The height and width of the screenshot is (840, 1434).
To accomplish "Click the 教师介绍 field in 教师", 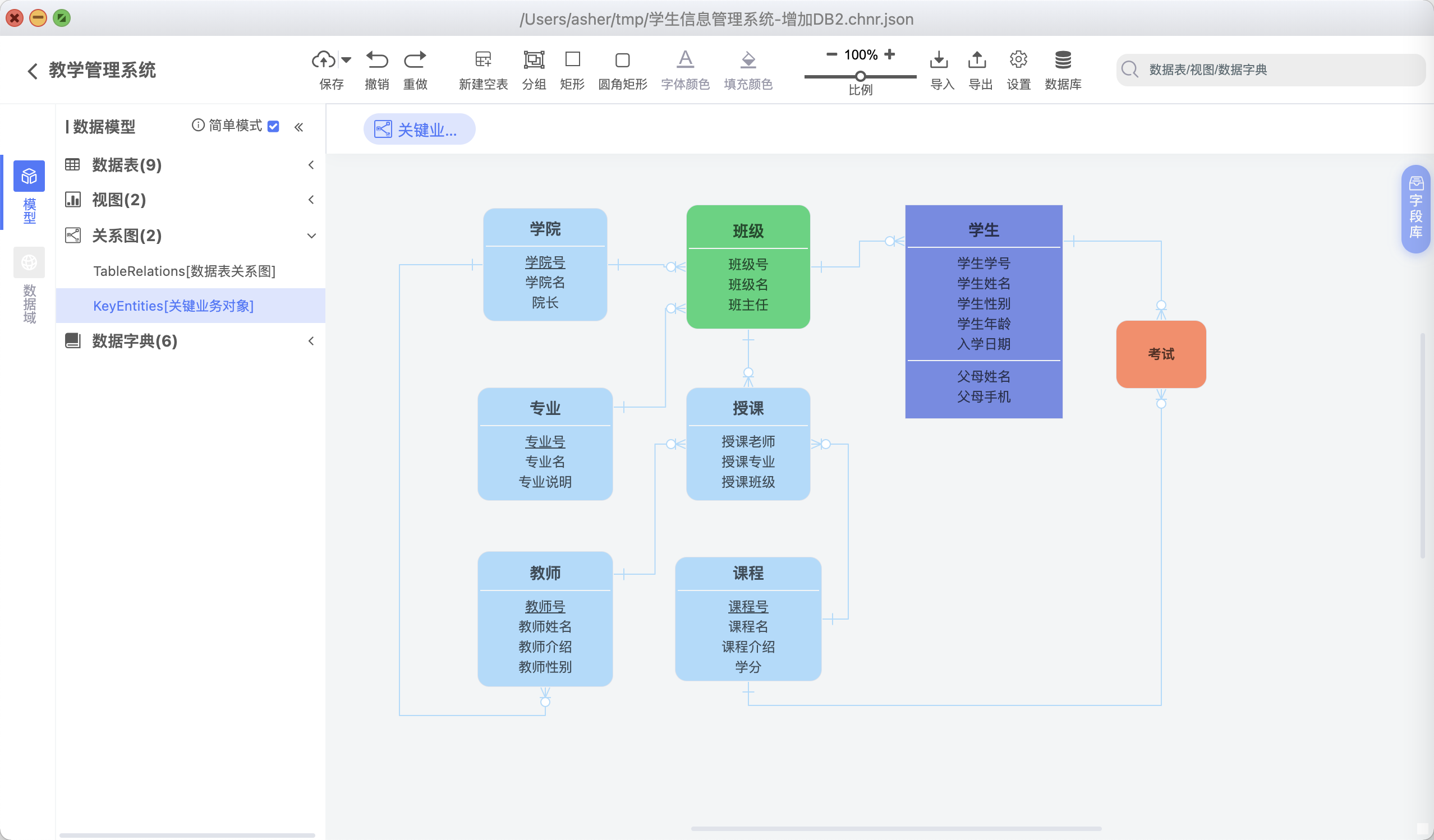I will click(x=545, y=646).
